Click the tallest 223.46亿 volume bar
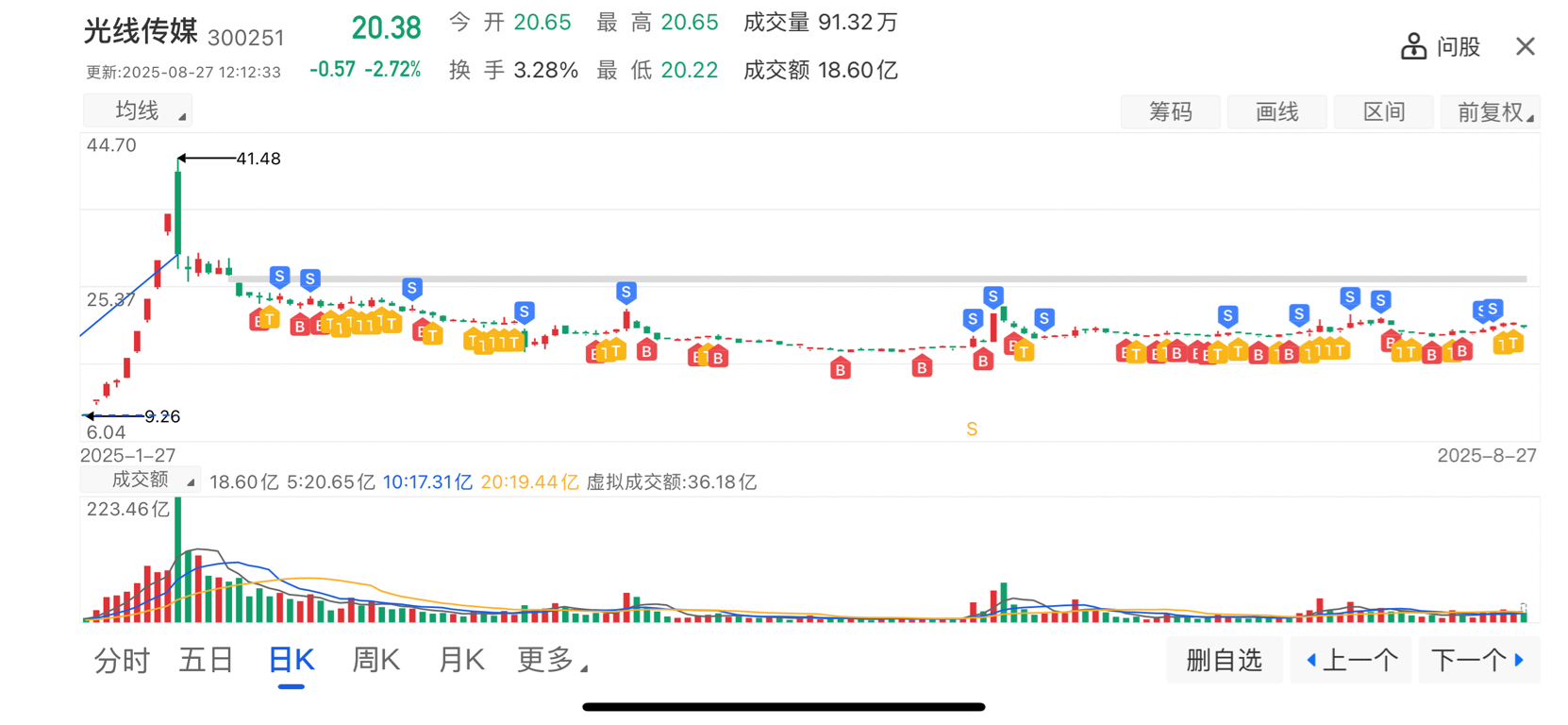Viewport: 1568px width, 725px height. coord(177,559)
